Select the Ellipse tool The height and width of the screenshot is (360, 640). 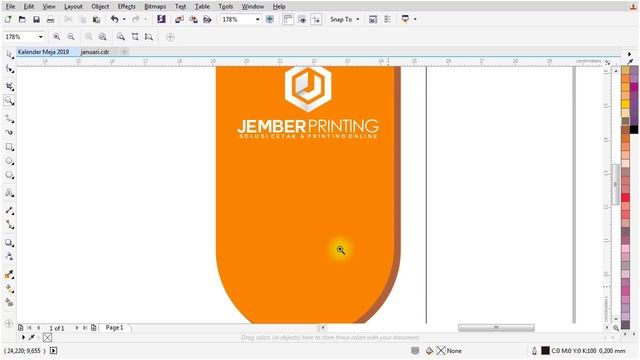pos(9,161)
